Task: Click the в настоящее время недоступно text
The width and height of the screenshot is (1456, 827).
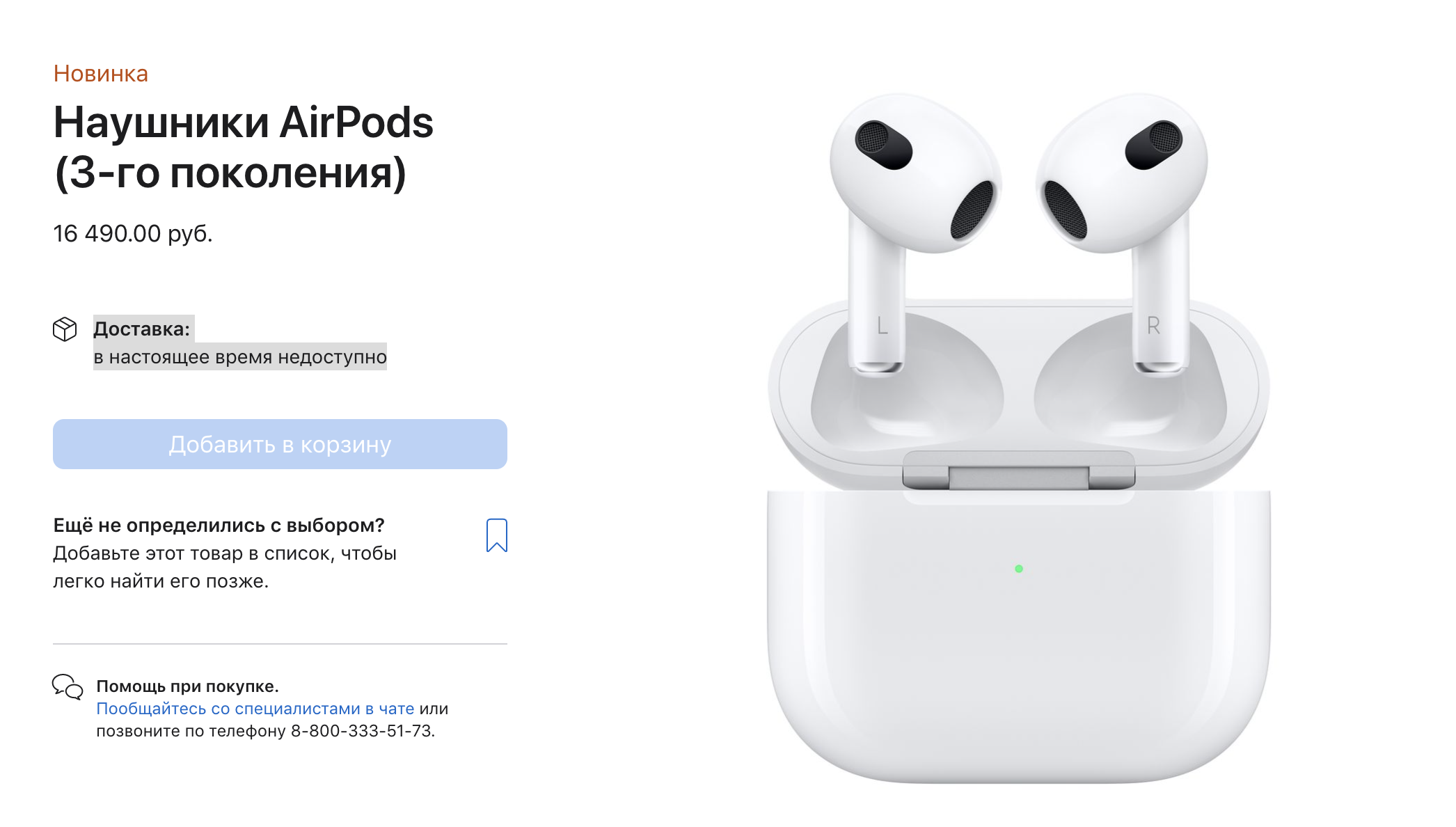Action: 240,357
